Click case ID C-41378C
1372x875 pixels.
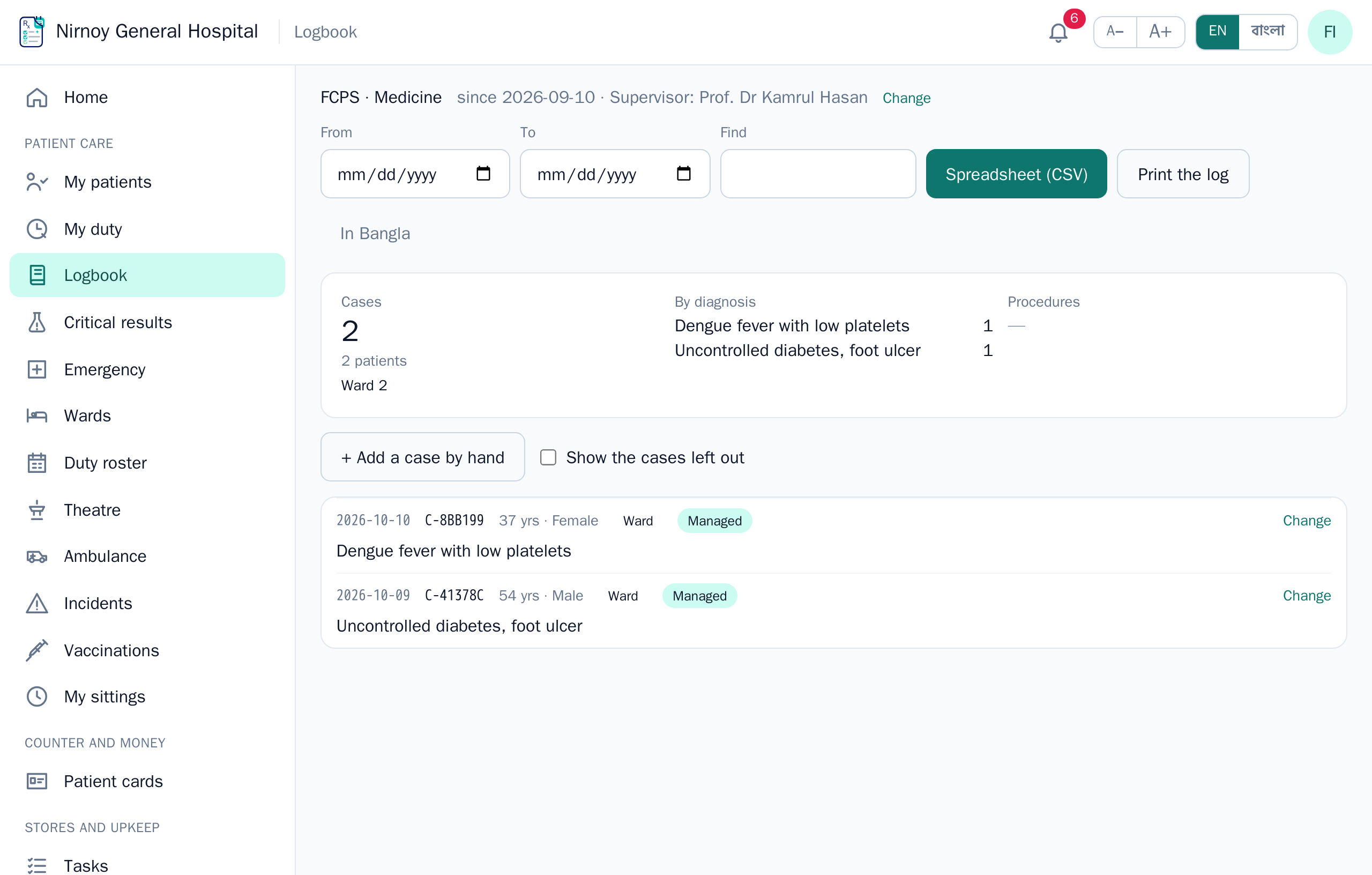click(x=454, y=596)
